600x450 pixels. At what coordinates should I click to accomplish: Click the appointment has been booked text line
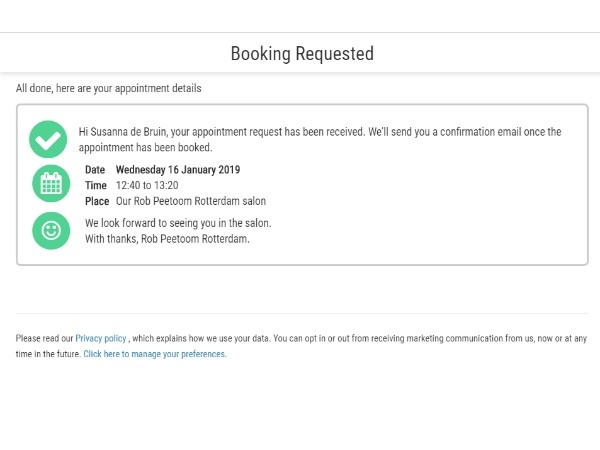145,147
